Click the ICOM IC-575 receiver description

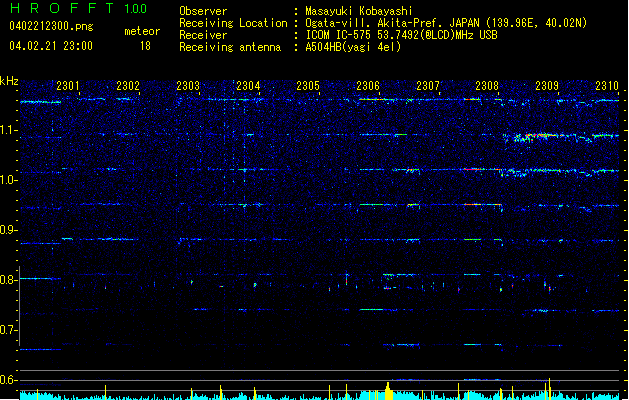pyautogui.click(x=402, y=35)
